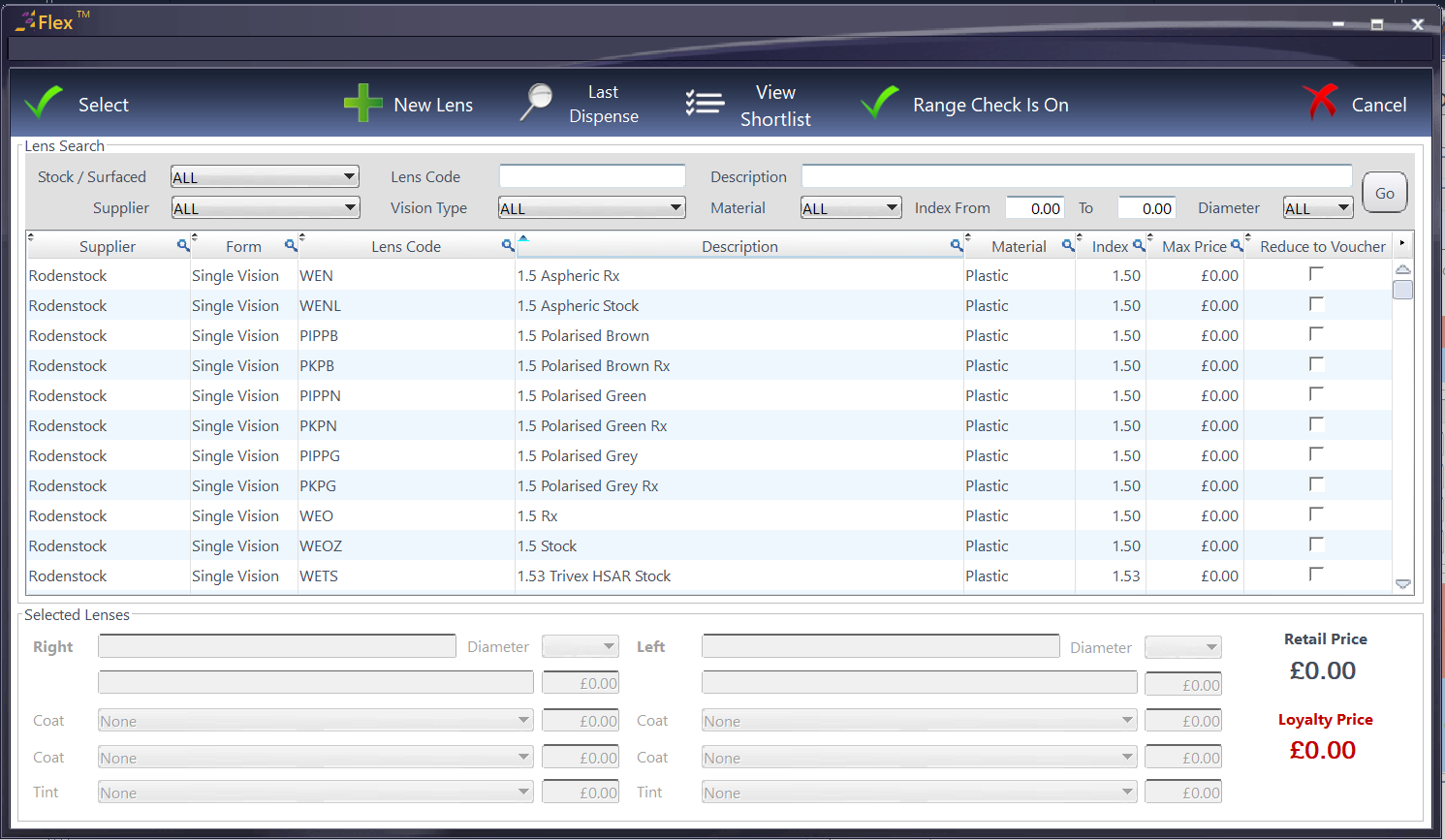The width and height of the screenshot is (1445, 840).
Task: Click lens list scrollbar thumb
Action: point(1402,290)
